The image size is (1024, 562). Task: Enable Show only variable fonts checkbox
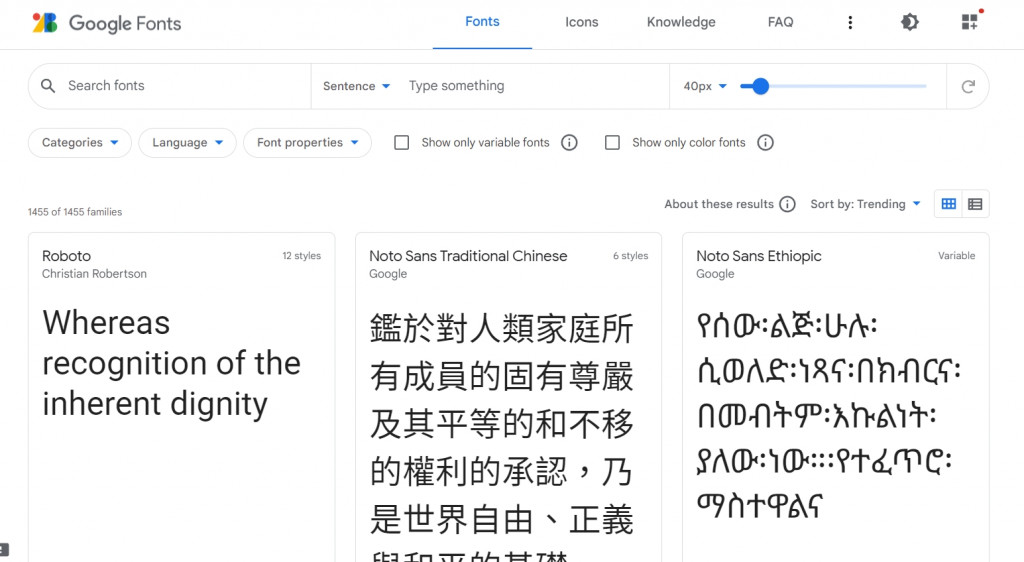(x=402, y=142)
